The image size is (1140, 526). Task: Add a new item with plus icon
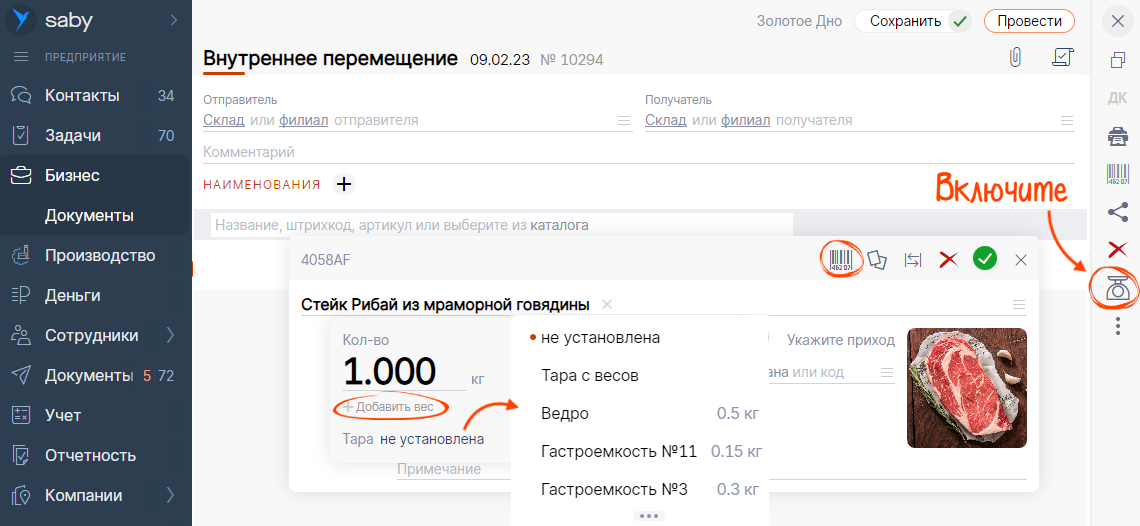coord(344,184)
